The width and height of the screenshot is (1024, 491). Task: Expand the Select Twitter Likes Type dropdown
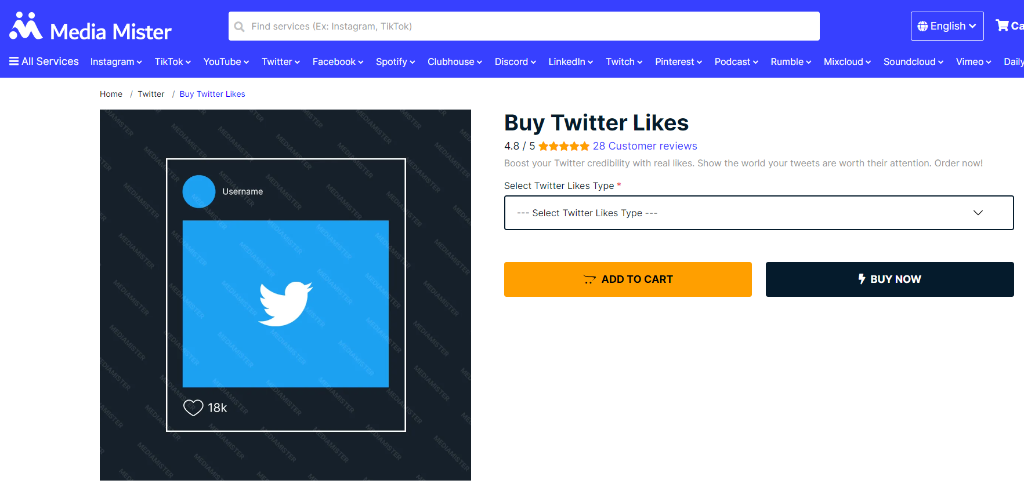point(758,213)
